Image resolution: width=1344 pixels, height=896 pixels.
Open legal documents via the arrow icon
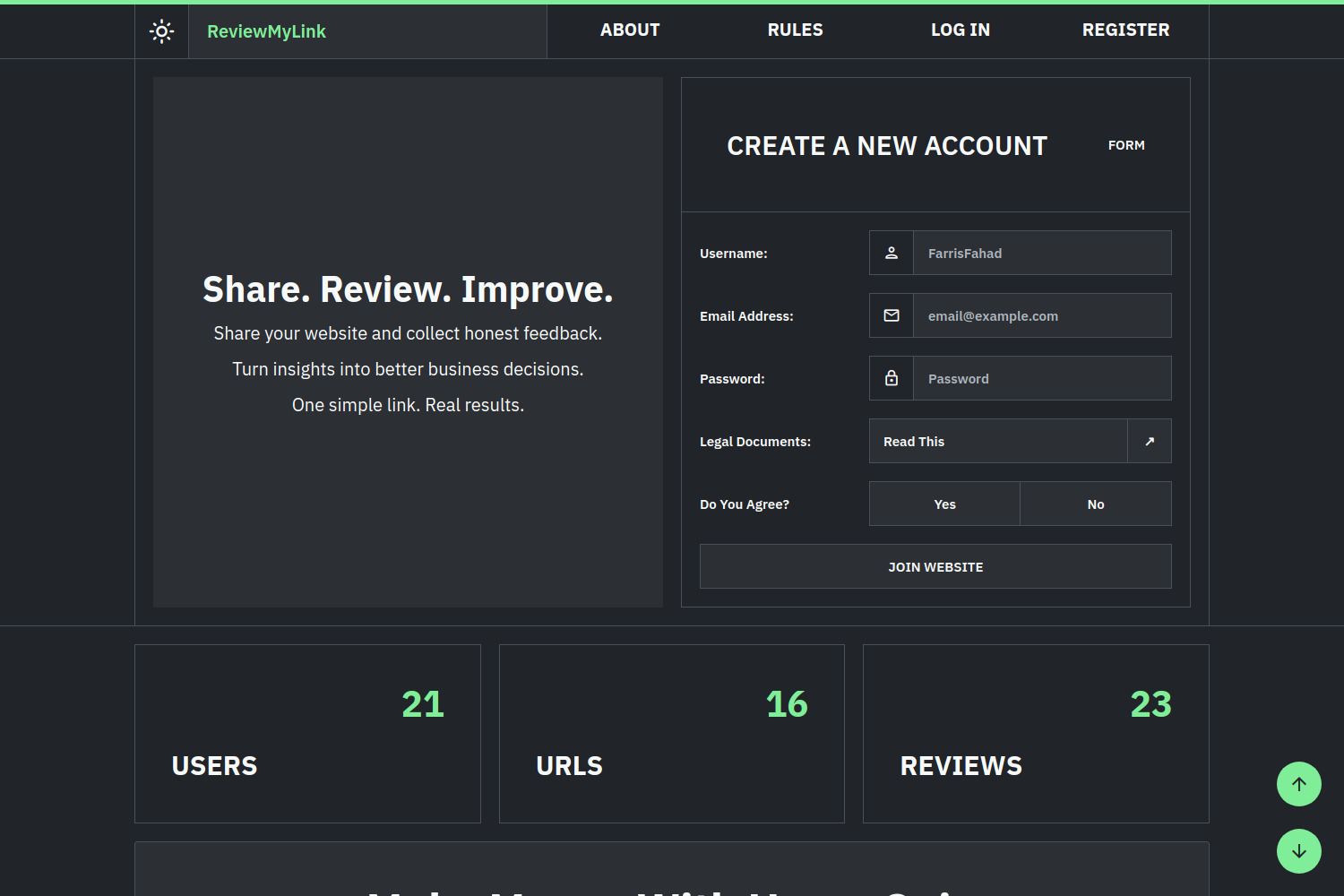tap(1150, 441)
